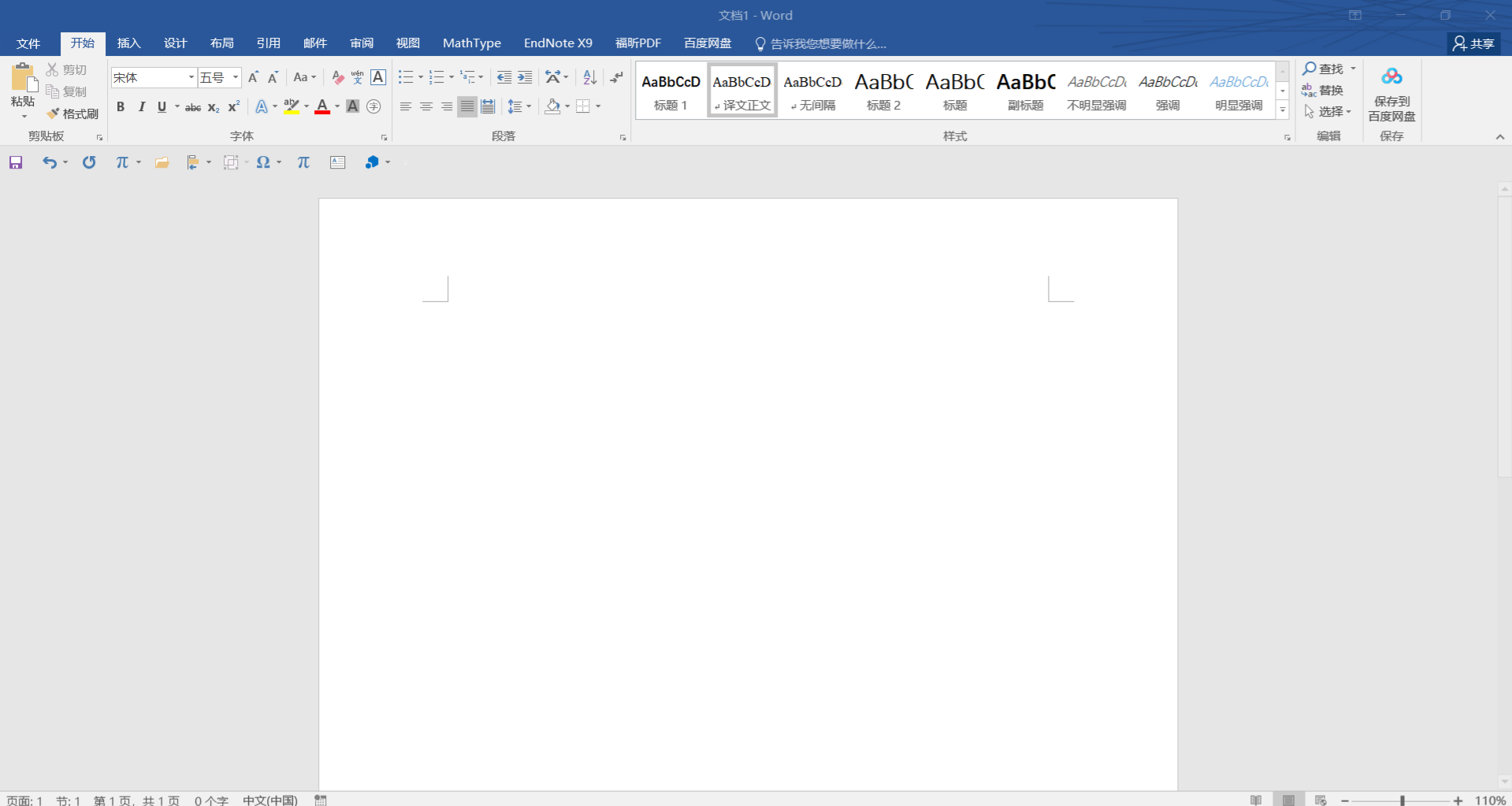Click the Center alignment icon
This screenshot has width=1512, height=806.
426,106
